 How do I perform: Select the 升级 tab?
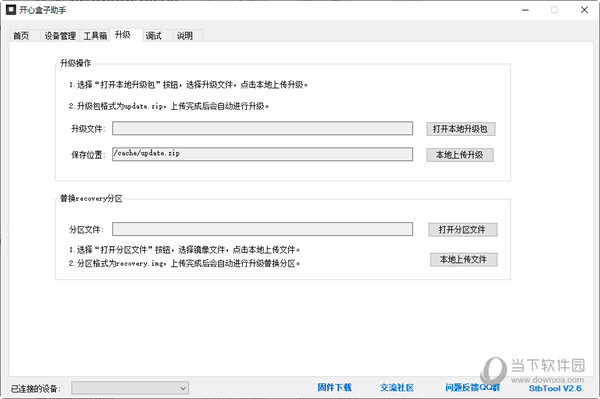point(122,35)
